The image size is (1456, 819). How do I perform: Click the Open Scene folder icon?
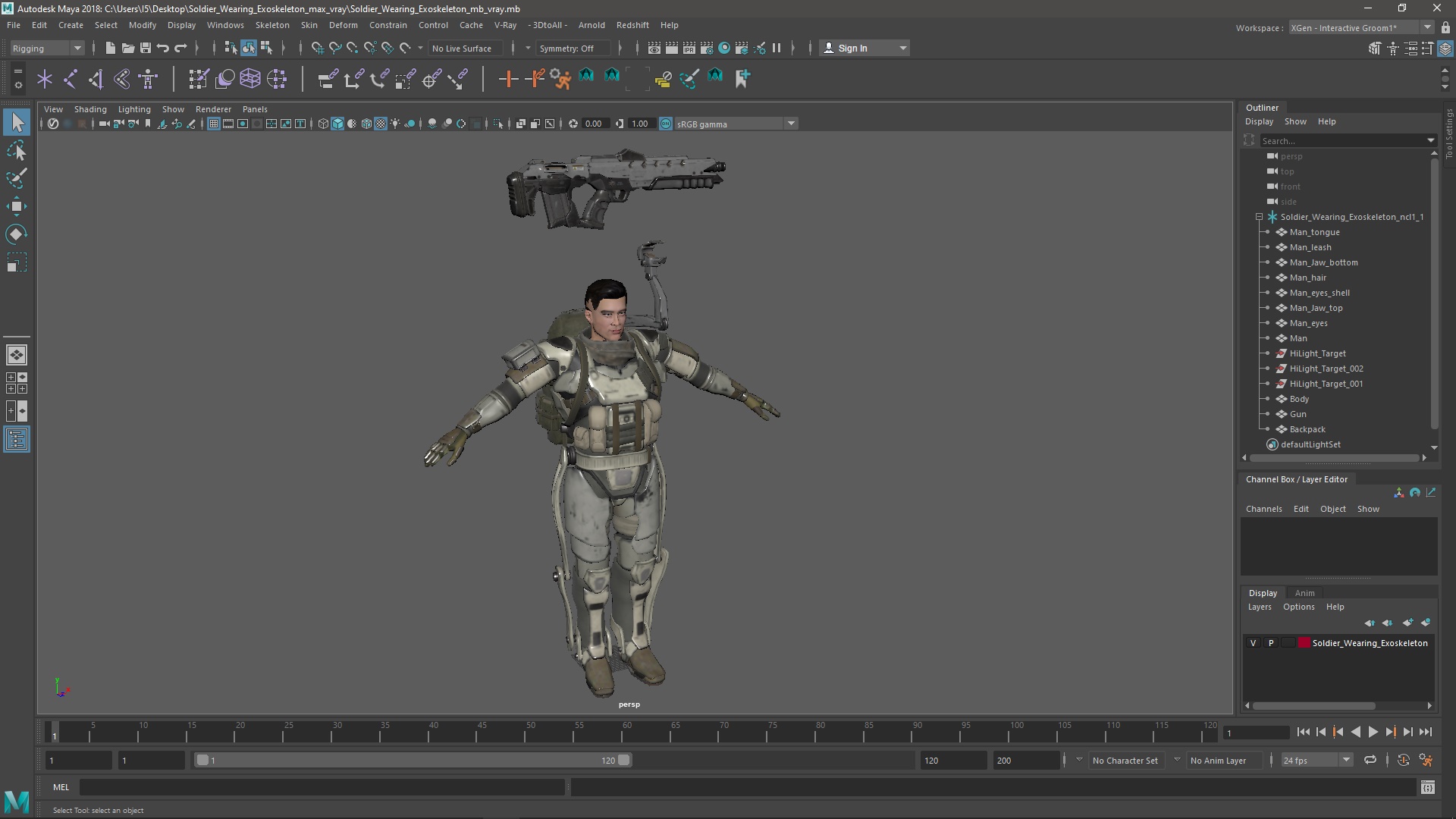click(x=127, y=48)
